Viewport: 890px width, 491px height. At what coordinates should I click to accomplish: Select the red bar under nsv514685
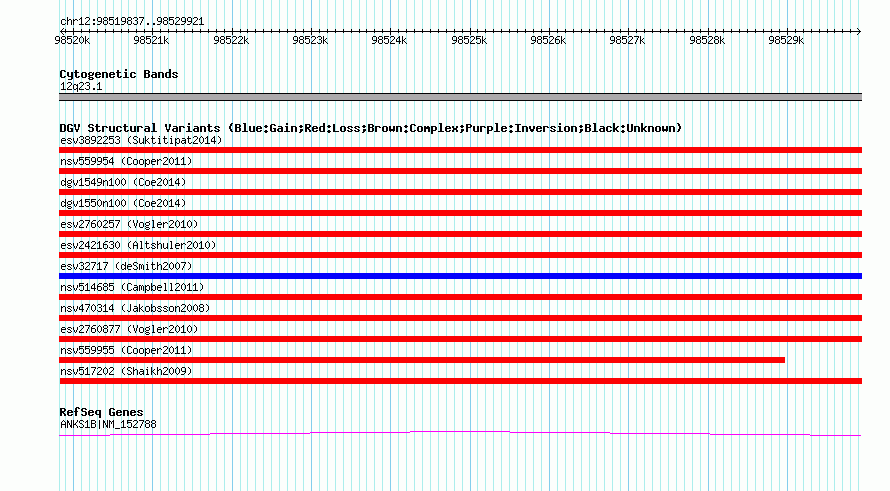460,297
